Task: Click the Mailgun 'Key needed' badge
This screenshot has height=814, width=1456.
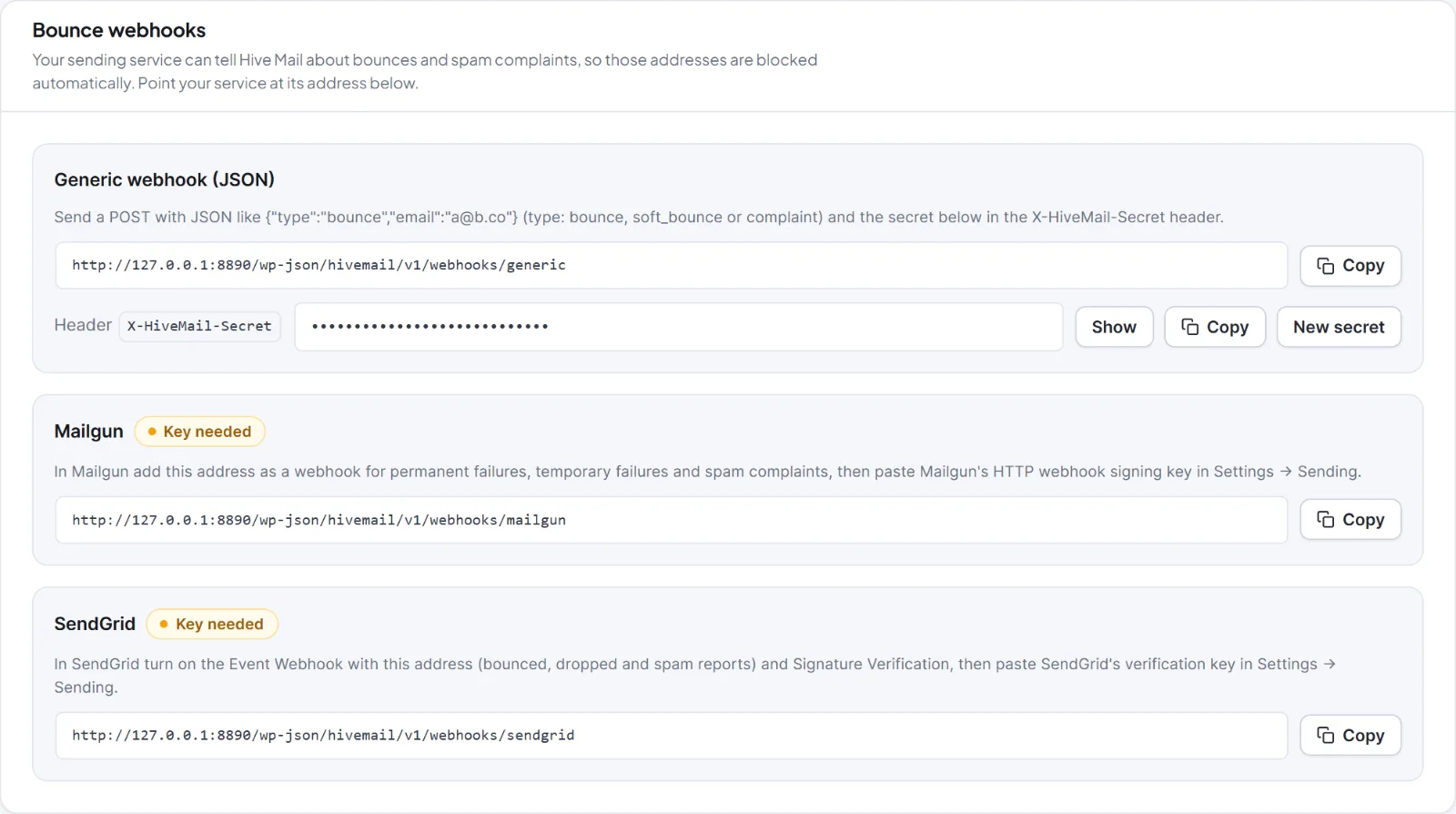Action: [200, 432]
